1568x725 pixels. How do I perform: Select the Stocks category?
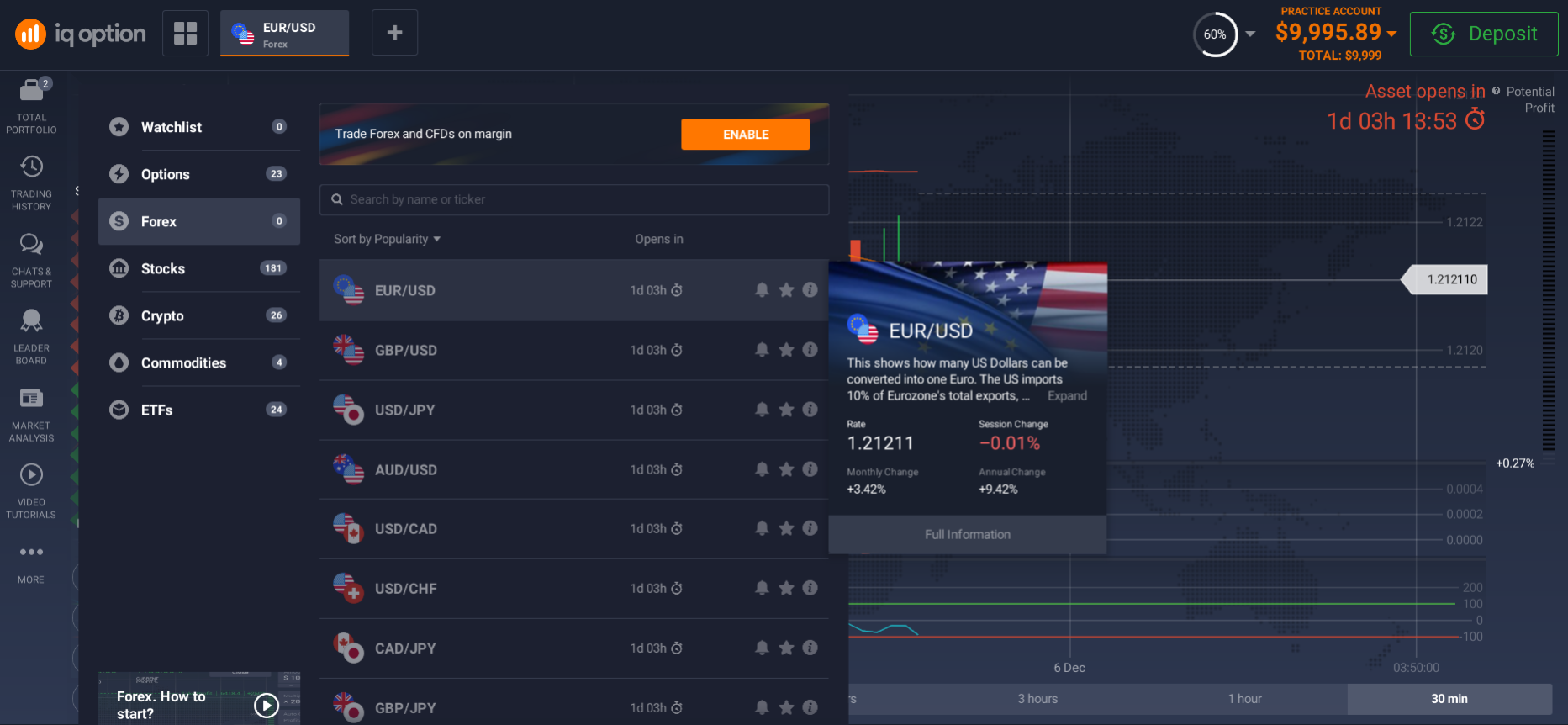(x=199, y=268)
